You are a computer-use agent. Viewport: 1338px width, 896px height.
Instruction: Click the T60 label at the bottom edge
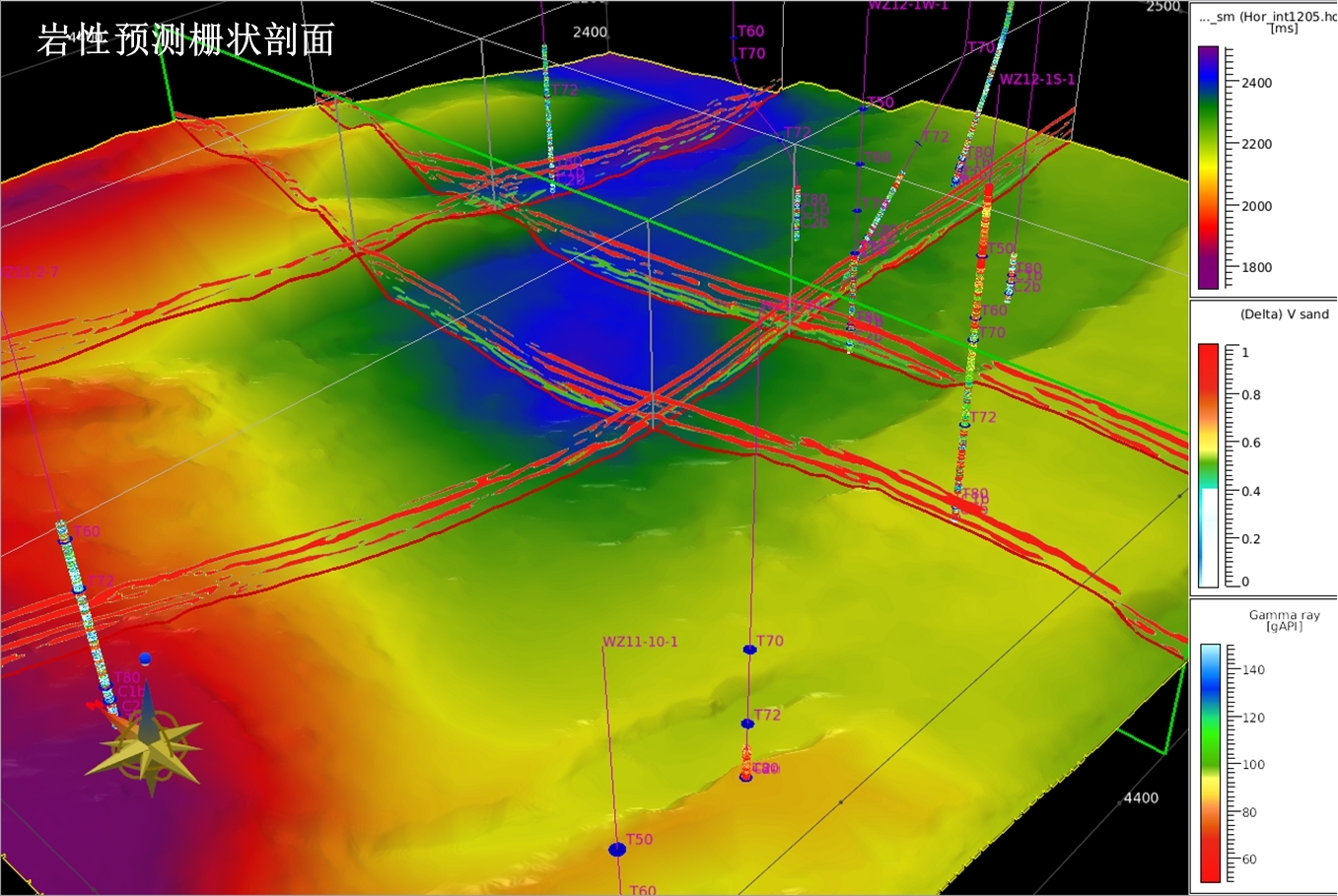(643, 889)
